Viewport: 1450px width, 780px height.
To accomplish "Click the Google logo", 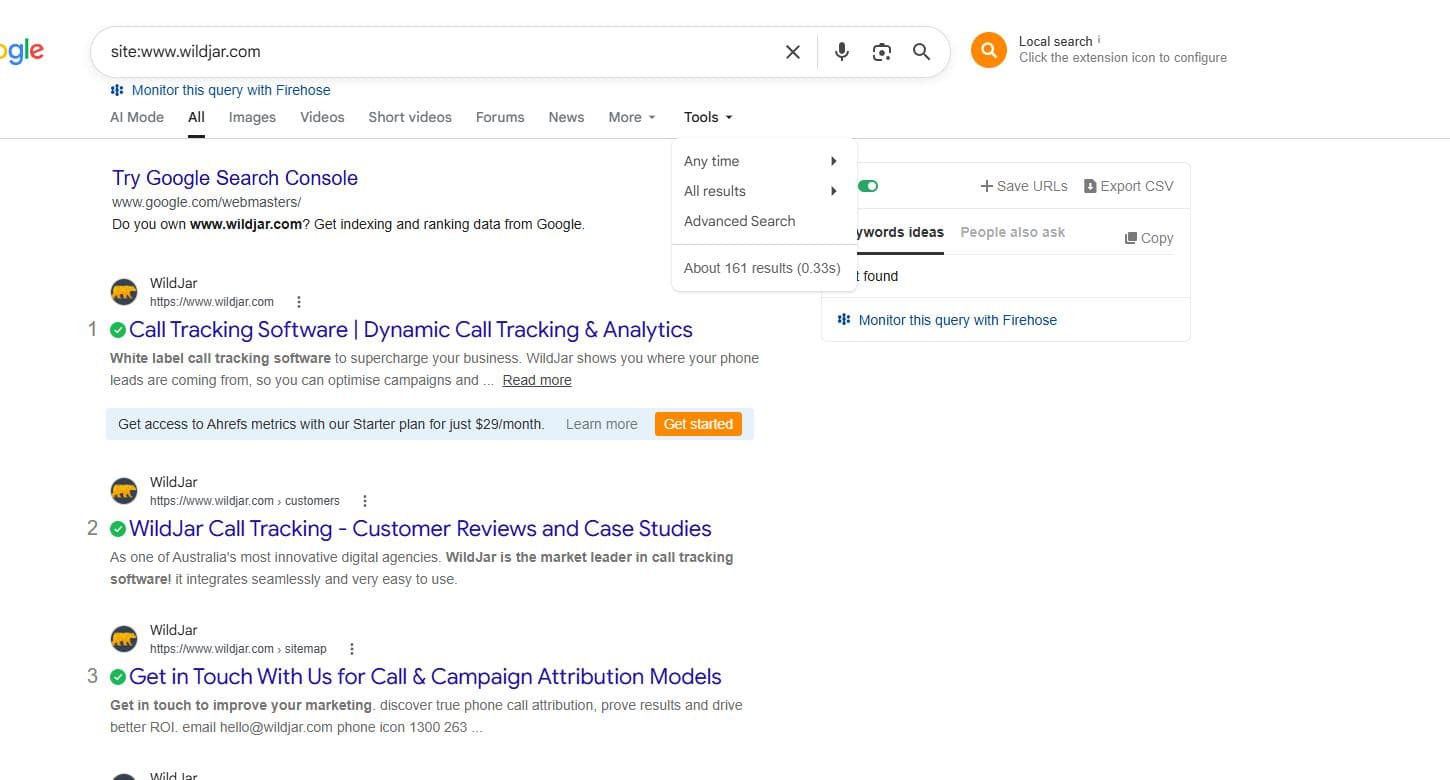I will 22,52.
